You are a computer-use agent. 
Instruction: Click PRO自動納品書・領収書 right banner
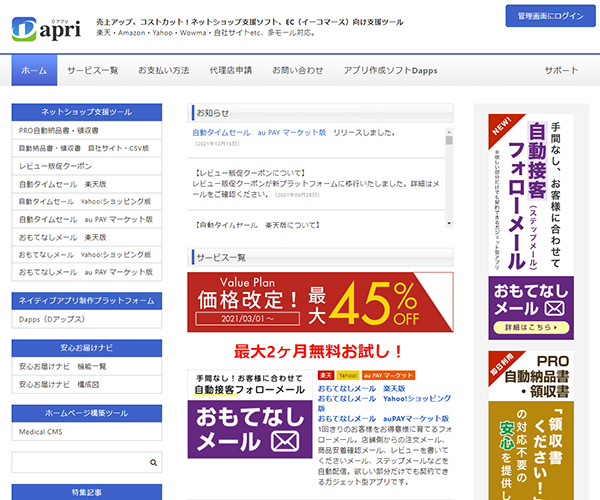531,425
